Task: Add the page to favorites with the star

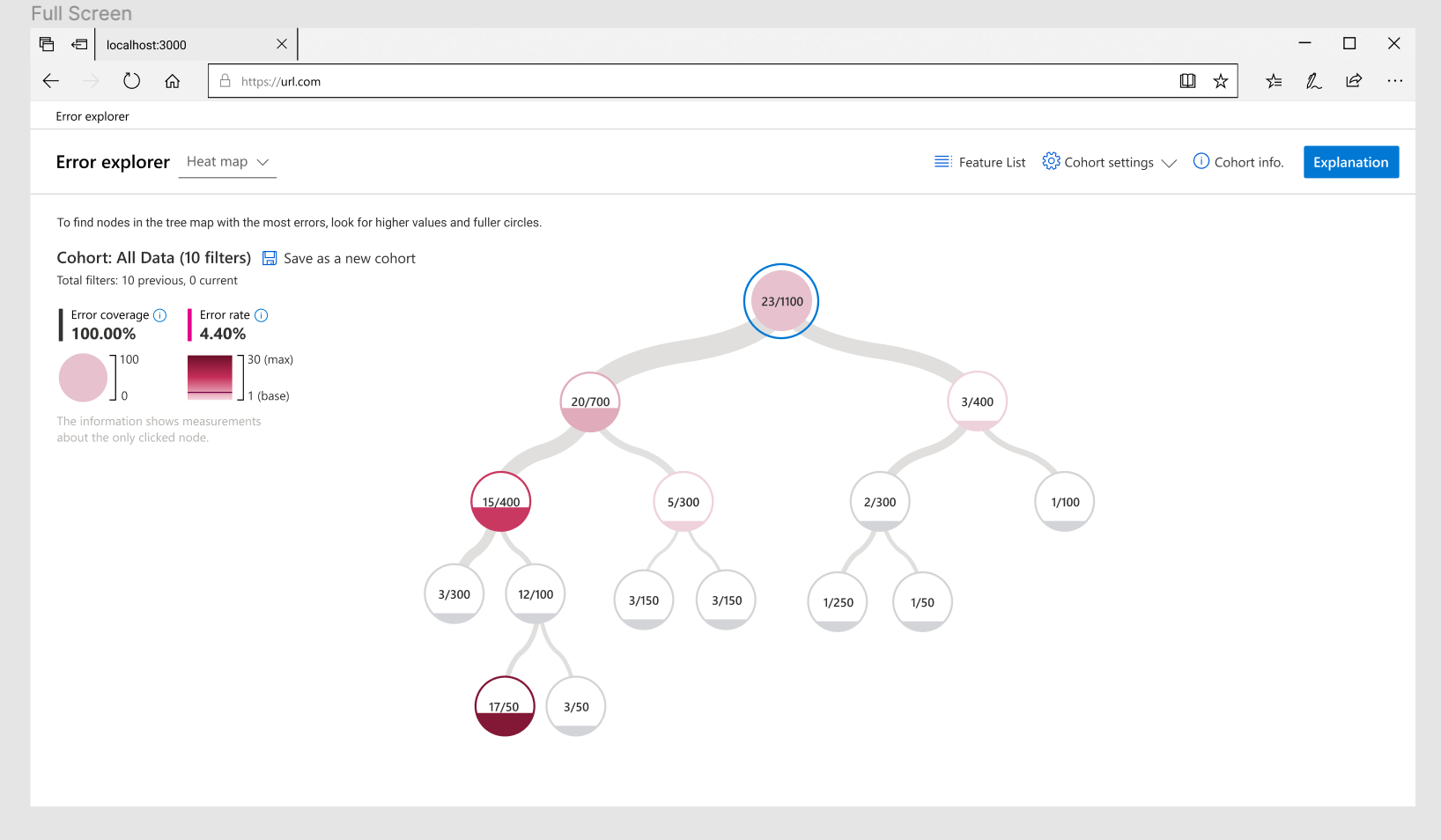Action: tap(1221, 80)
